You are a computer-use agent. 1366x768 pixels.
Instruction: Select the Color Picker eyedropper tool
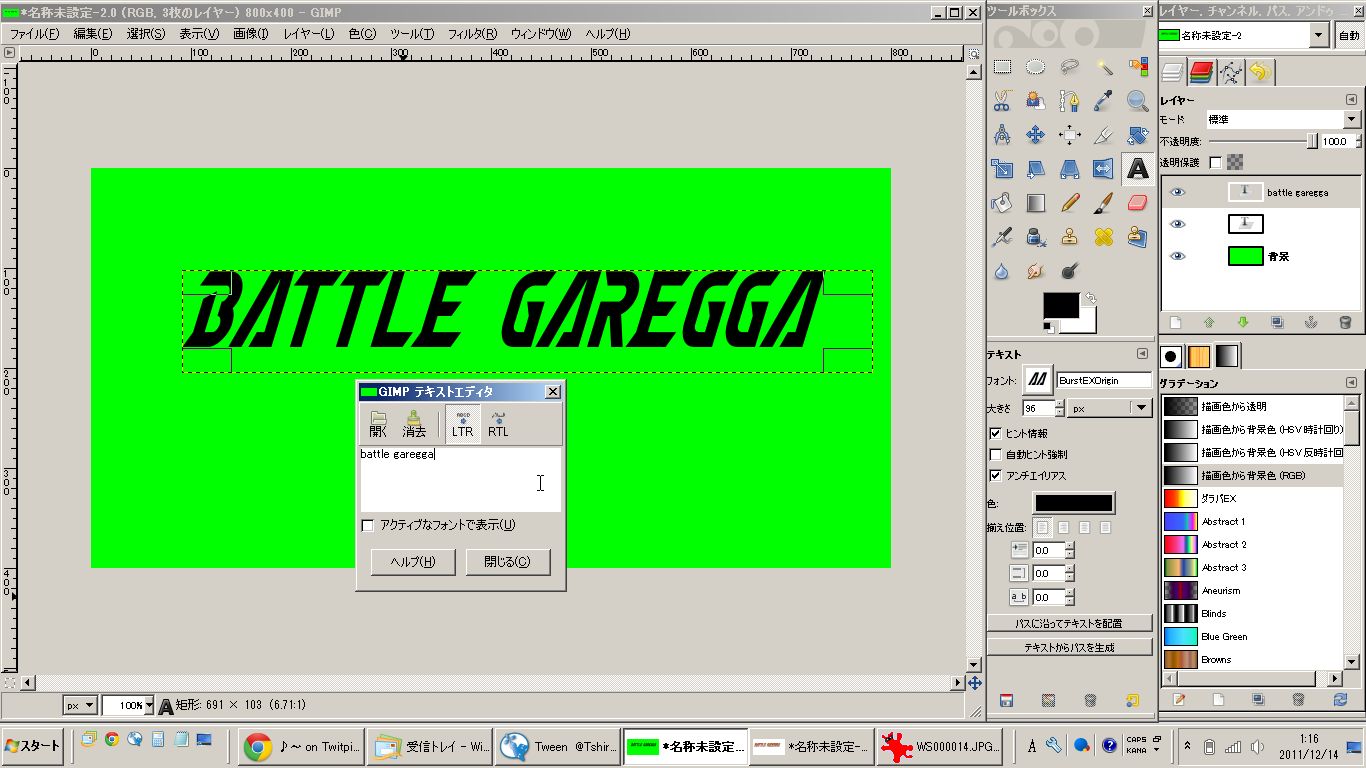click(x=1104, y=101)
